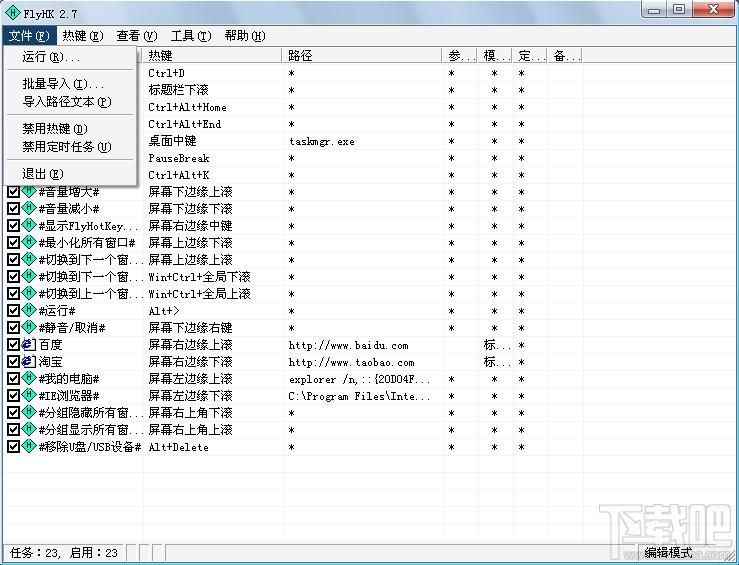Click 任务：23, 启用：23 status text
Viewport: 739px width, 565px height.
[x=64, y=552]
